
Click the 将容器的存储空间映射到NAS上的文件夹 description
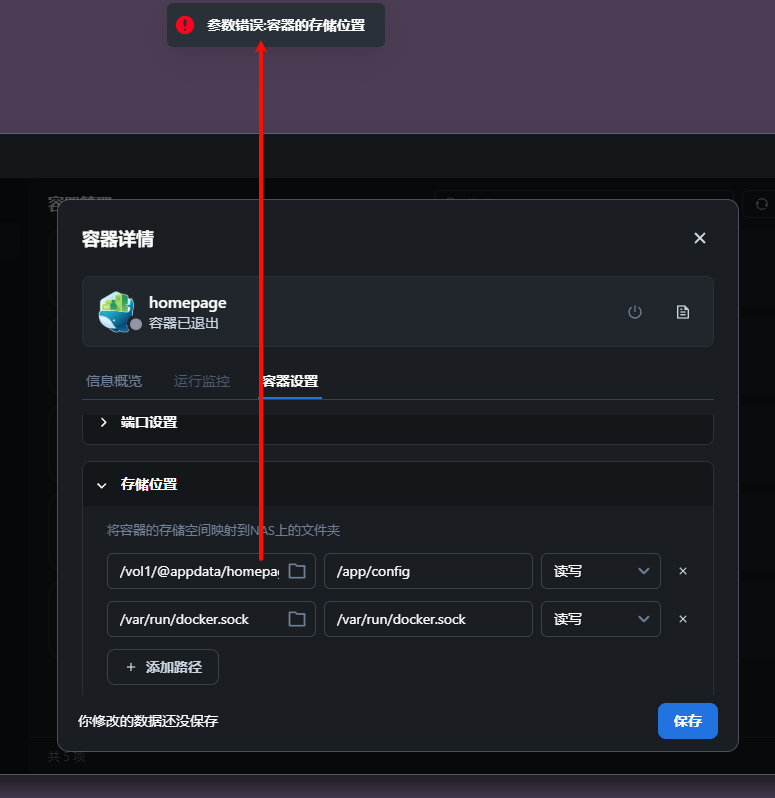223,530
